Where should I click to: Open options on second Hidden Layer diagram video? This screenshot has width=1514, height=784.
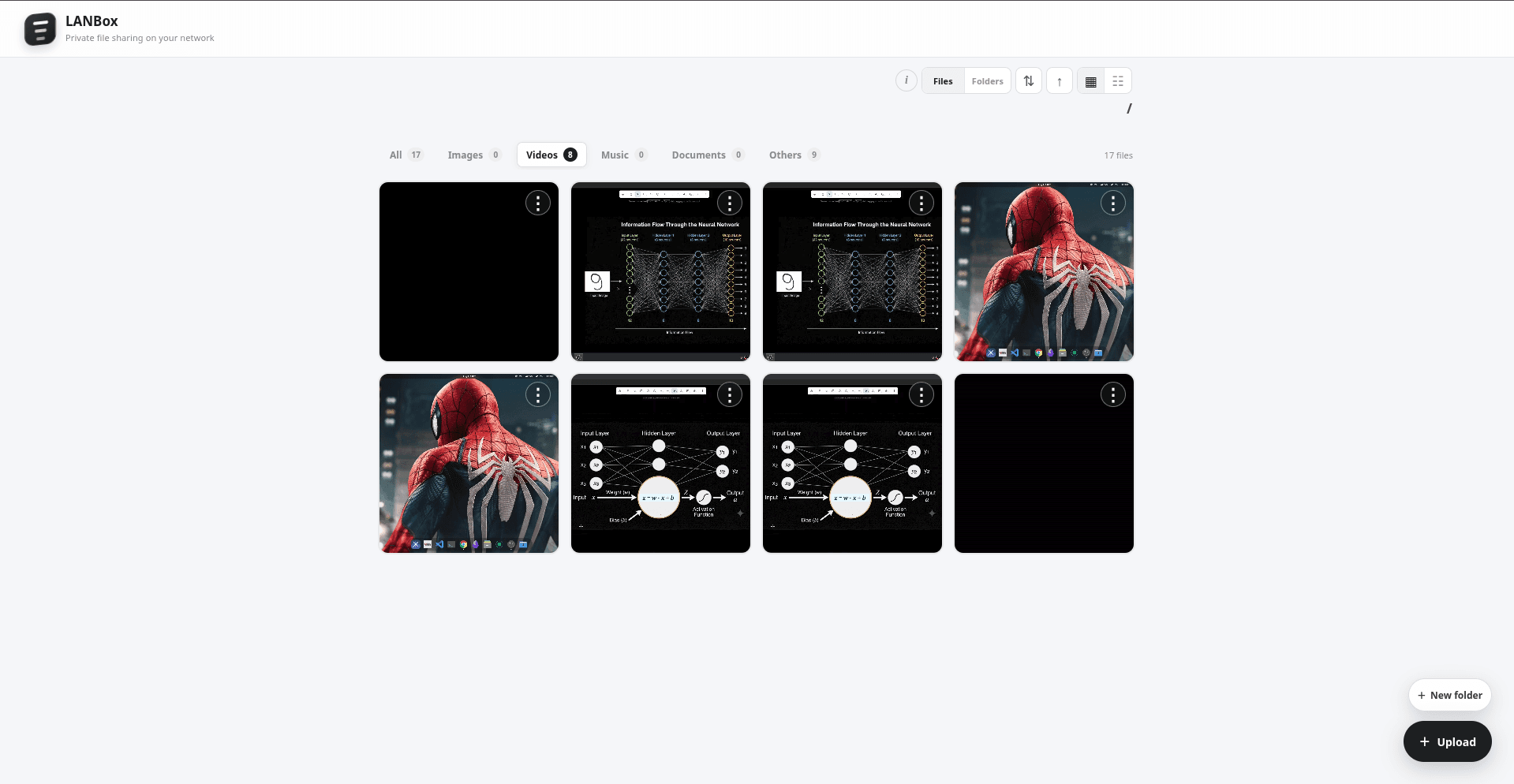(921, 395)
